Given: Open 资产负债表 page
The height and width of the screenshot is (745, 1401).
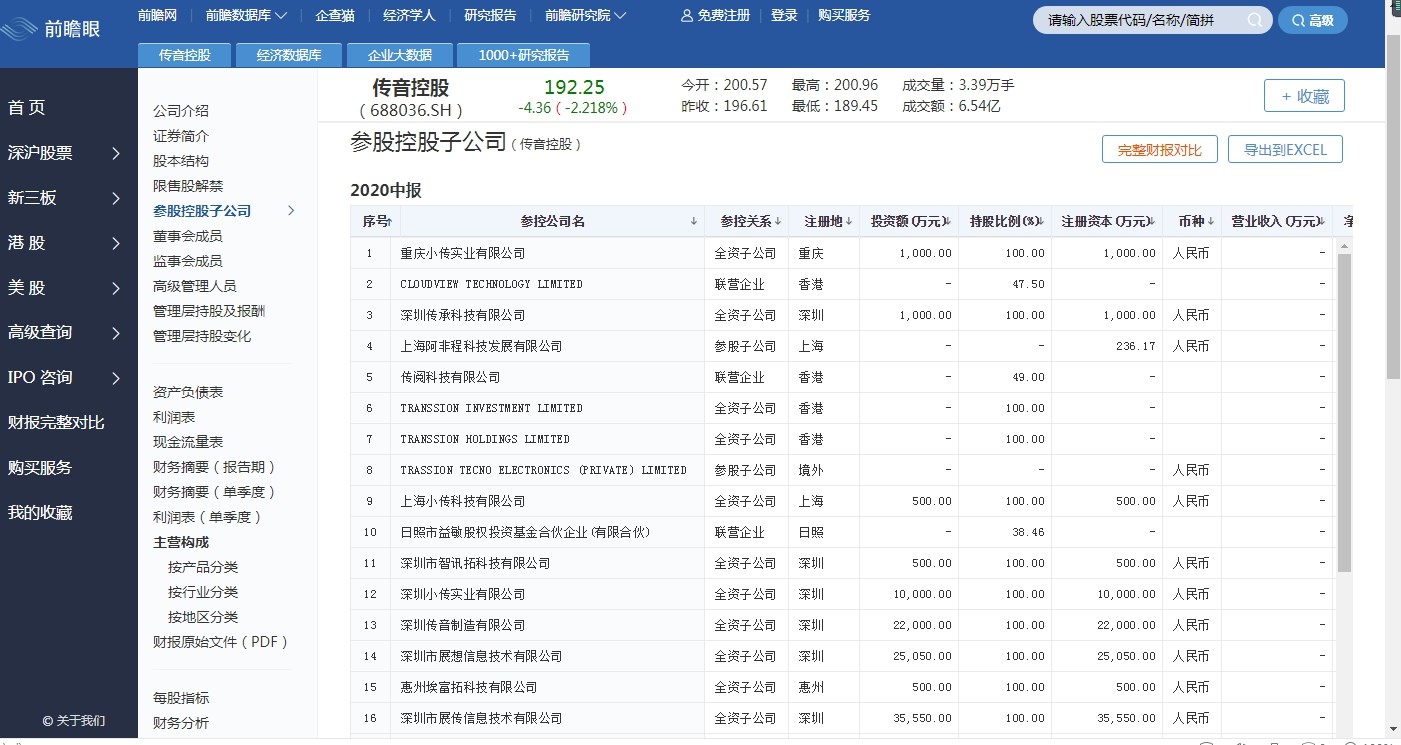Looking at the screenshot, I should click(x=188, y=392).
